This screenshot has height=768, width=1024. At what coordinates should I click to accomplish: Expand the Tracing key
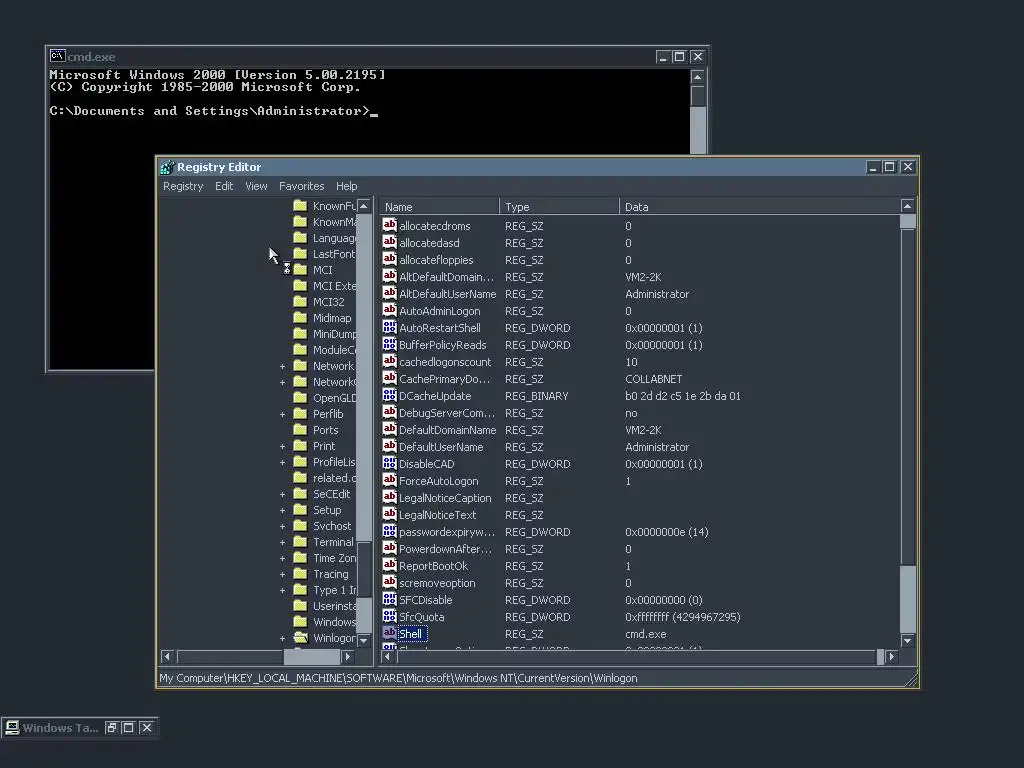coord(283,575)
